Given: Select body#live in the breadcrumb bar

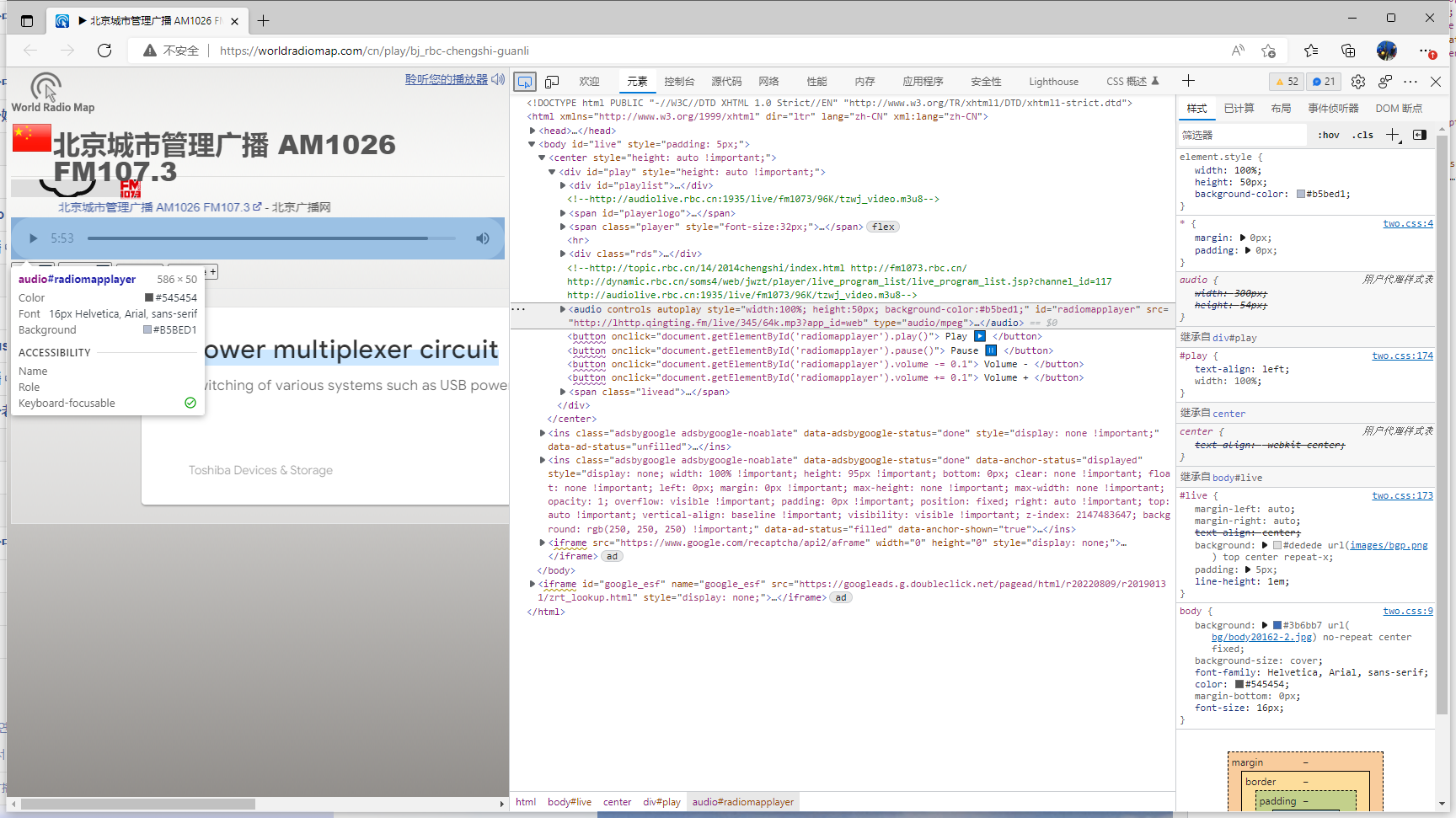Looking at the screenshot, I should coord(570,802).
